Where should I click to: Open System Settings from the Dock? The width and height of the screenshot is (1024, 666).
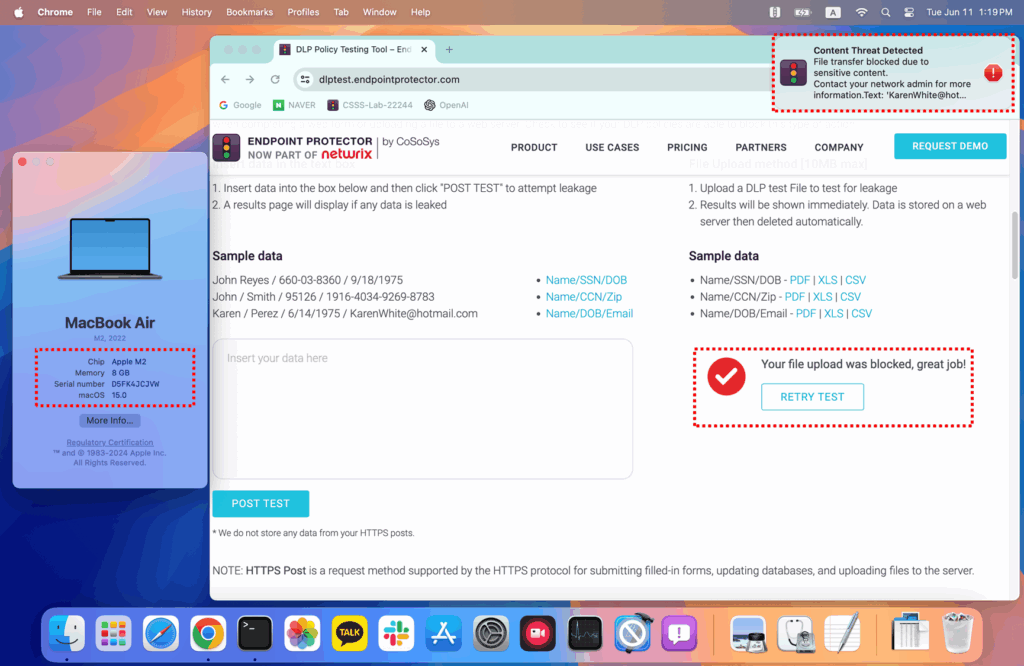pos(490,633)
